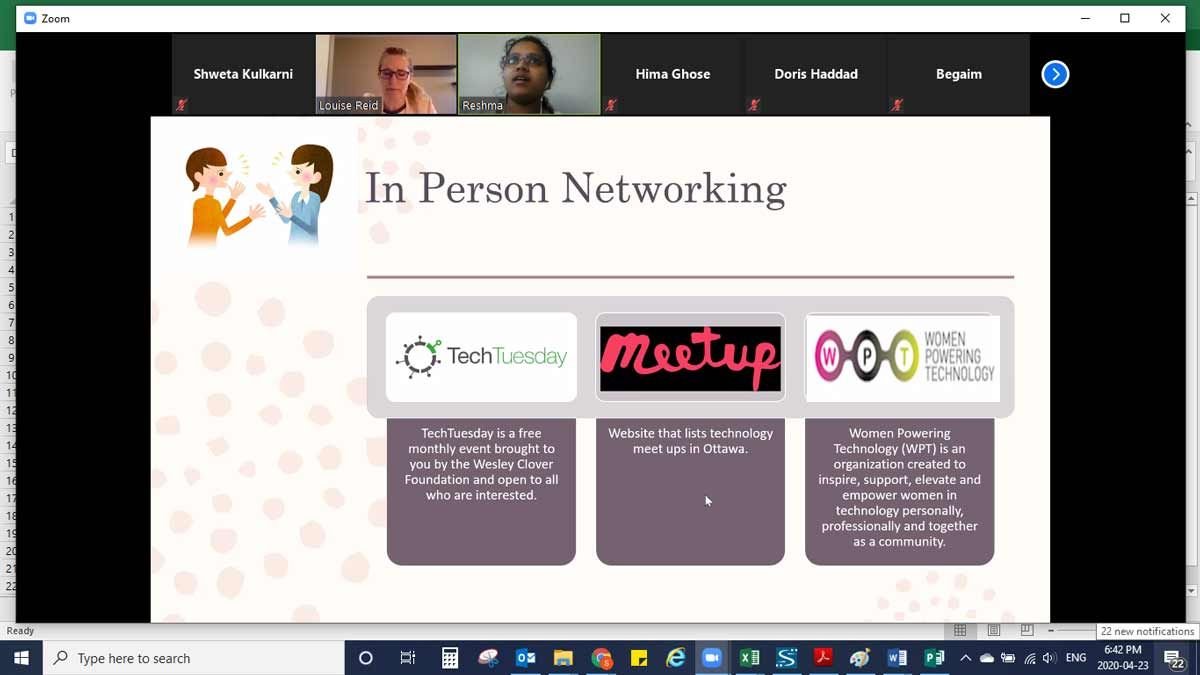Click the Windows search box
This screenshot has height=675, width=1200.
[195, 658]
